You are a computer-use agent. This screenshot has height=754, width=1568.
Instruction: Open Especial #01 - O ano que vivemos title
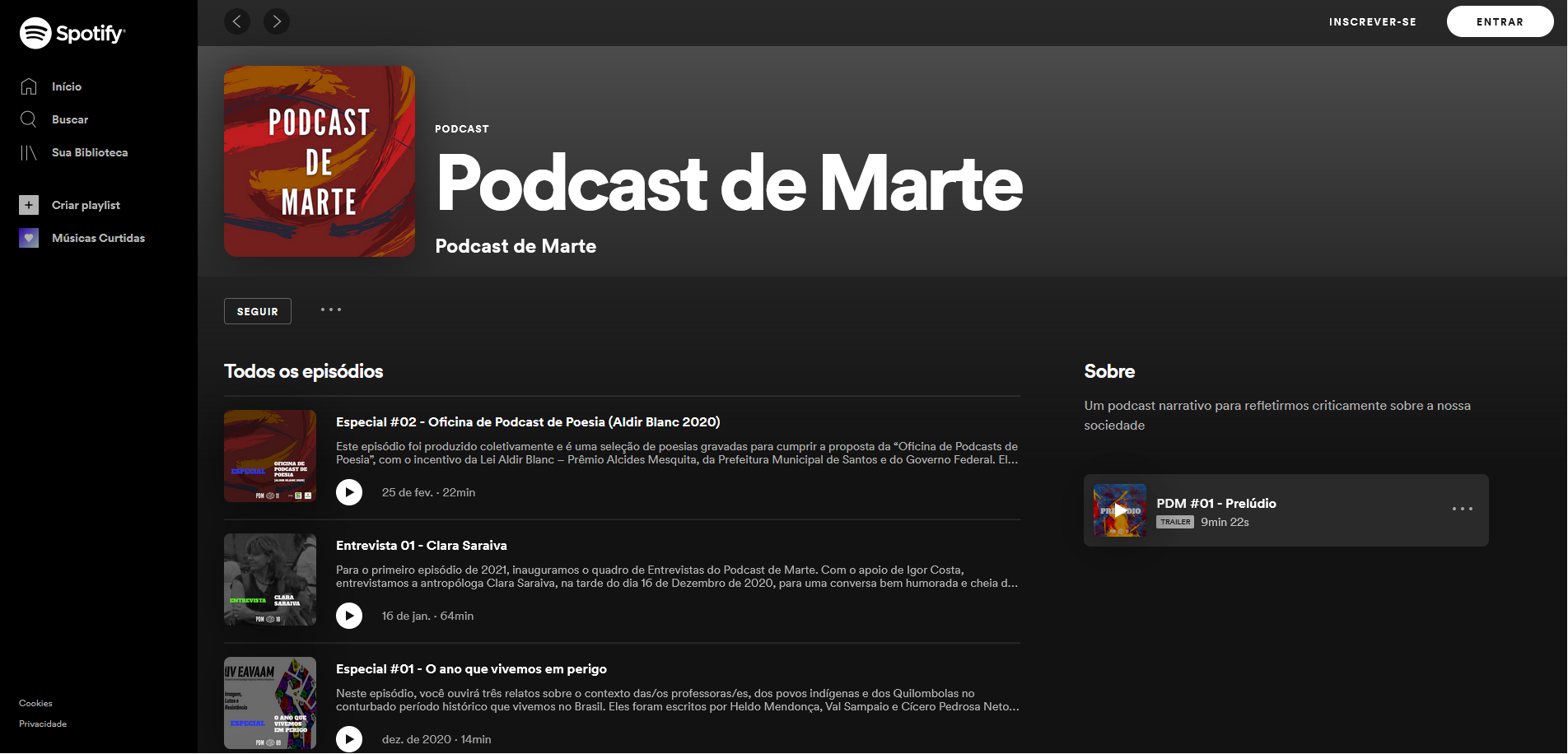[x=471, y=669]
